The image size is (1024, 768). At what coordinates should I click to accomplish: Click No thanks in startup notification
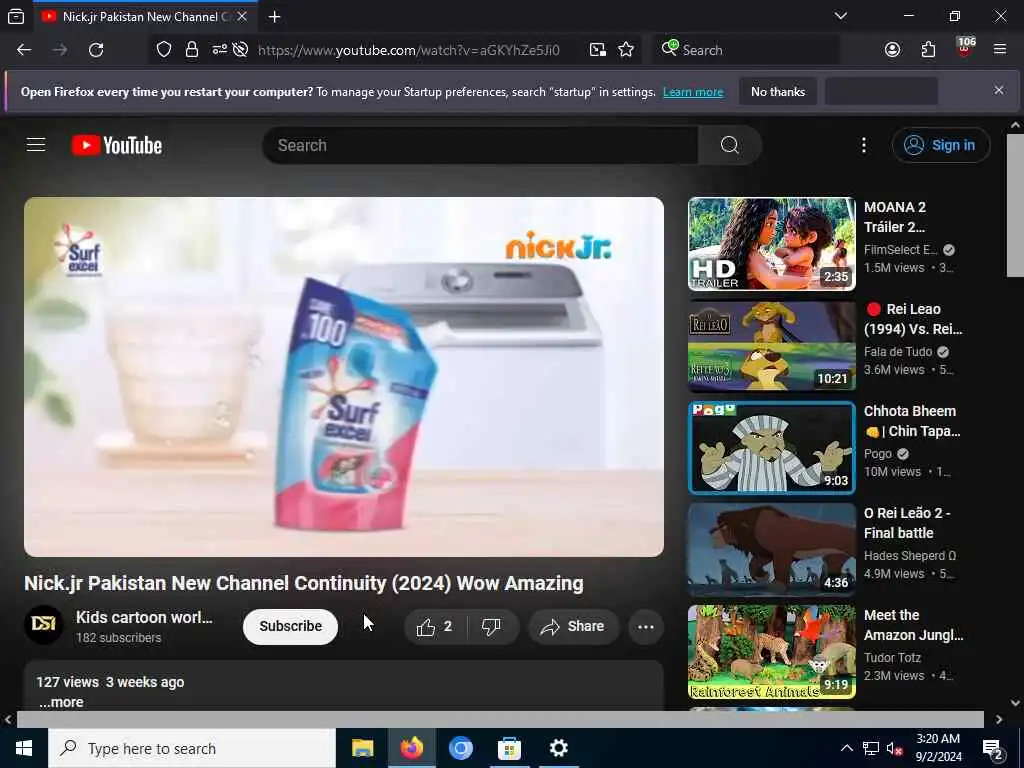click(778, 92)
